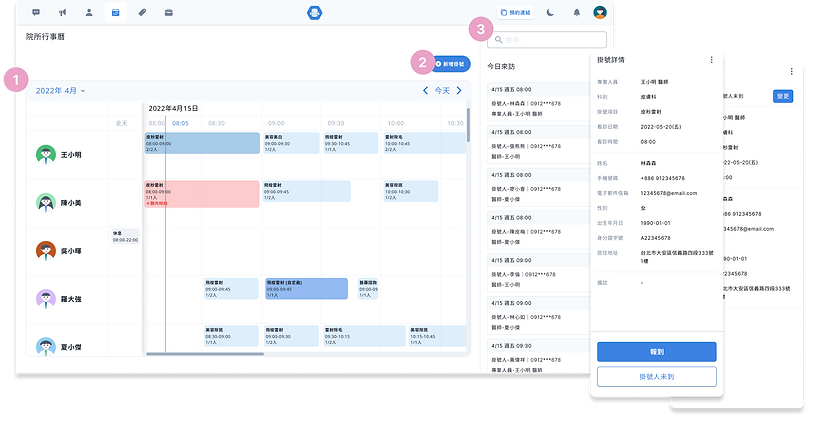Open the megaphone announcements icon
Viewport: 819px width, 421px height.
tap(63, 13)
